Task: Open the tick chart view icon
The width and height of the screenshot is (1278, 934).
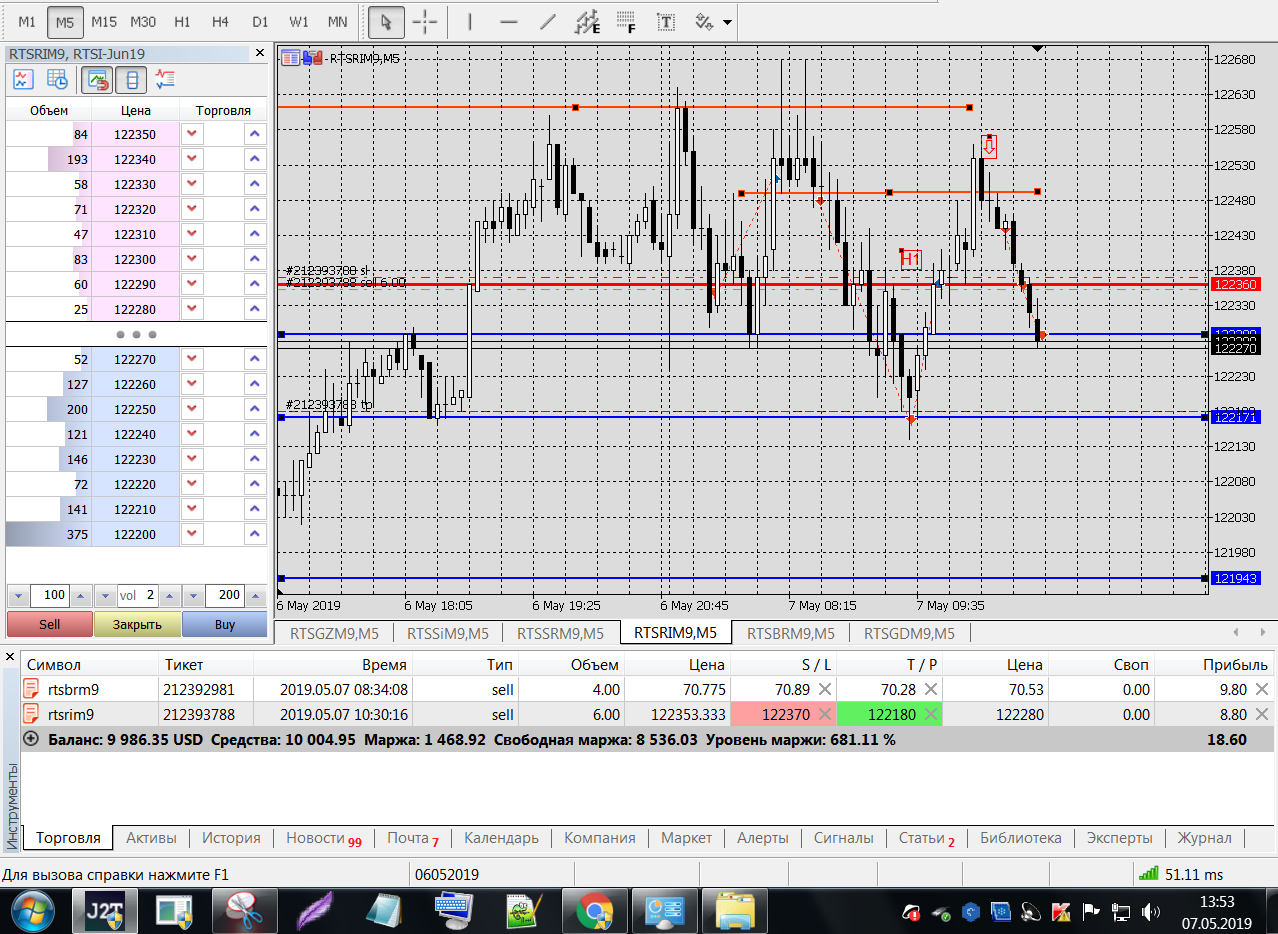Action: pos(23,79)
